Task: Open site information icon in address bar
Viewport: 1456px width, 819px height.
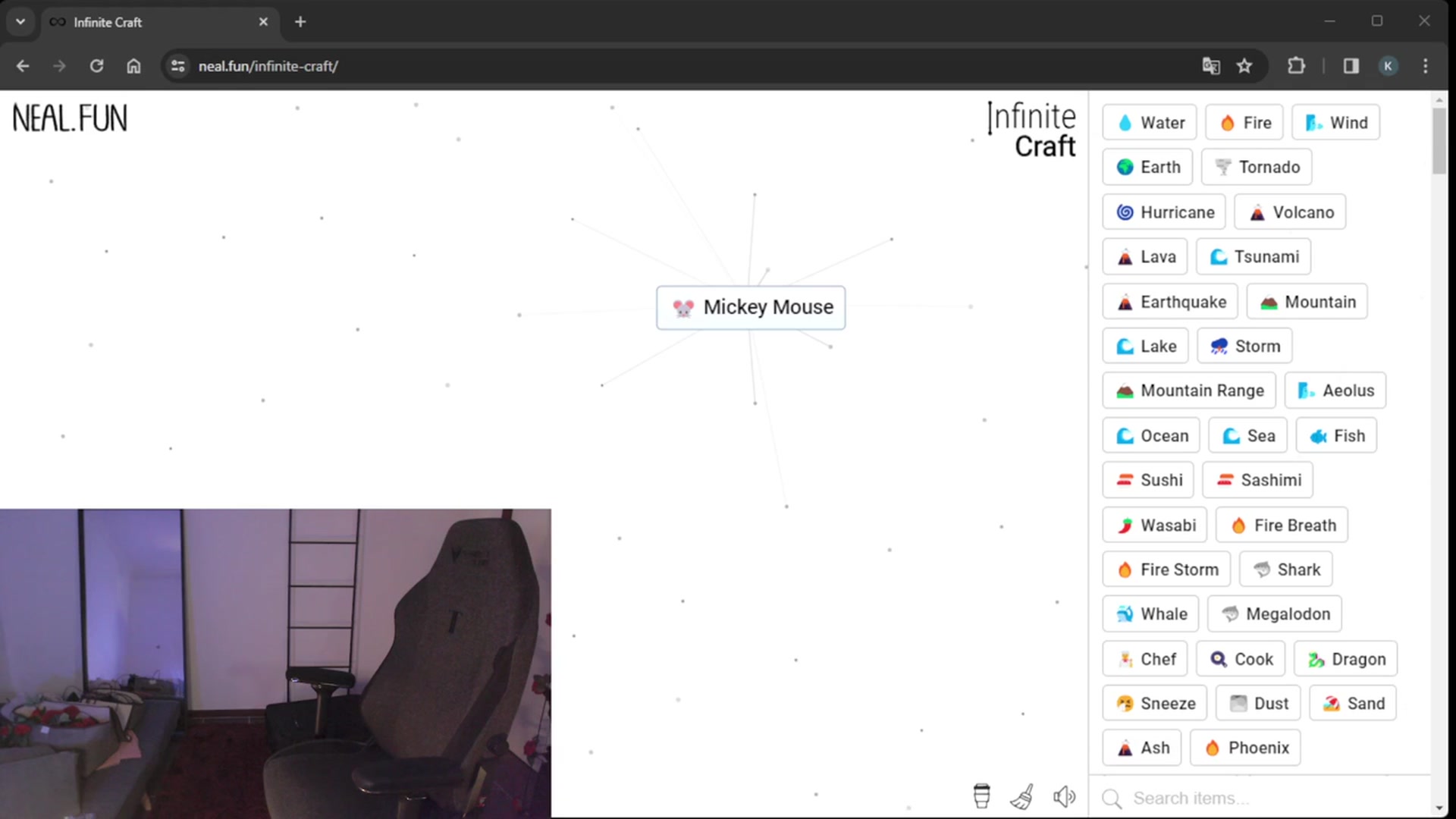Action: tap(177, 66)
